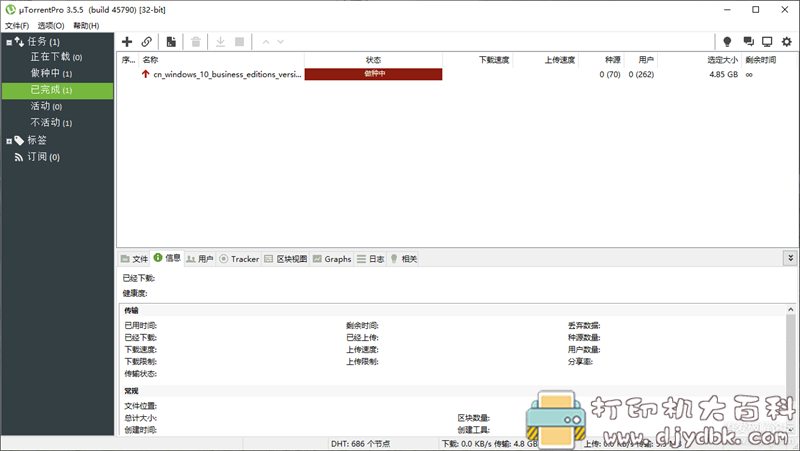Switch to the 区块视图 tab

pos(286,259)
